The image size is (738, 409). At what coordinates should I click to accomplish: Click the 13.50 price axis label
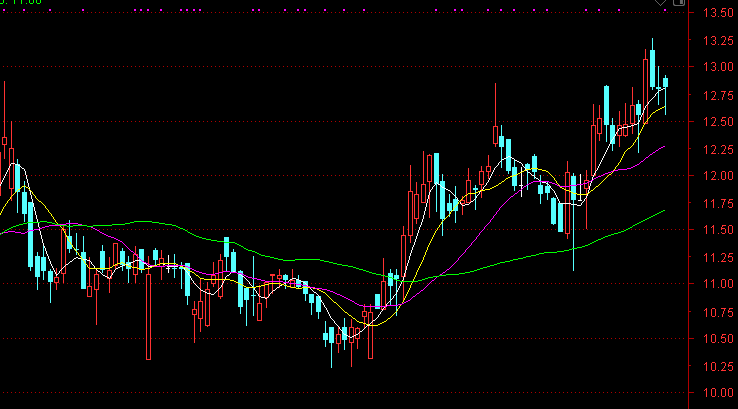point(718,13)
